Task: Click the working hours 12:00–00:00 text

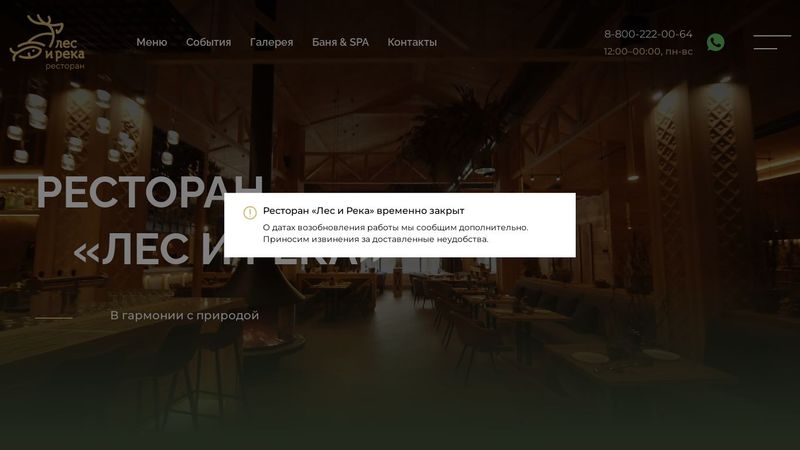Action: (x=648, y=52)
